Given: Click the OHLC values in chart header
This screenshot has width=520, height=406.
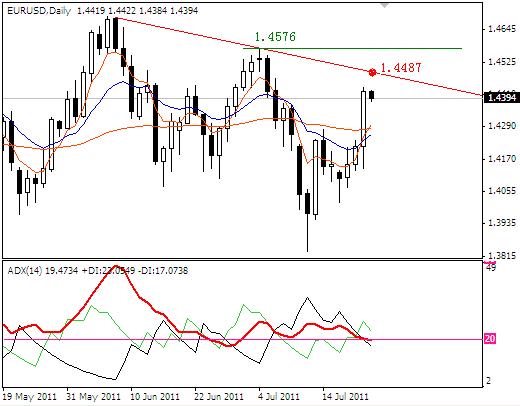Looking at the screenshot, I should [x=138, y=11].
